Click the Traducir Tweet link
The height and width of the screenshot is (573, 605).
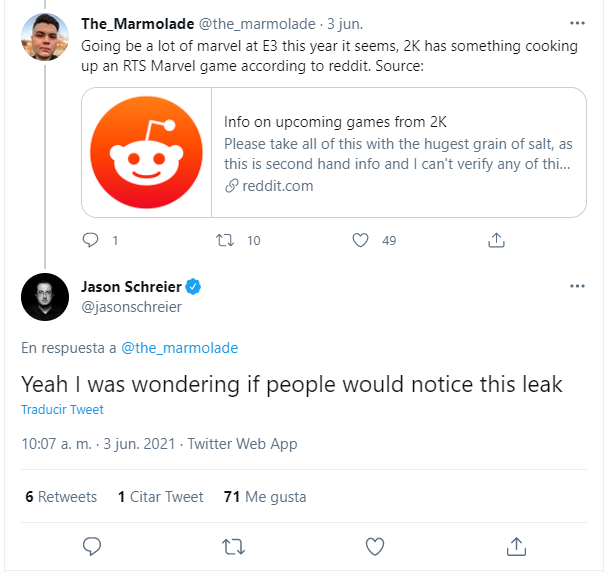62,410
